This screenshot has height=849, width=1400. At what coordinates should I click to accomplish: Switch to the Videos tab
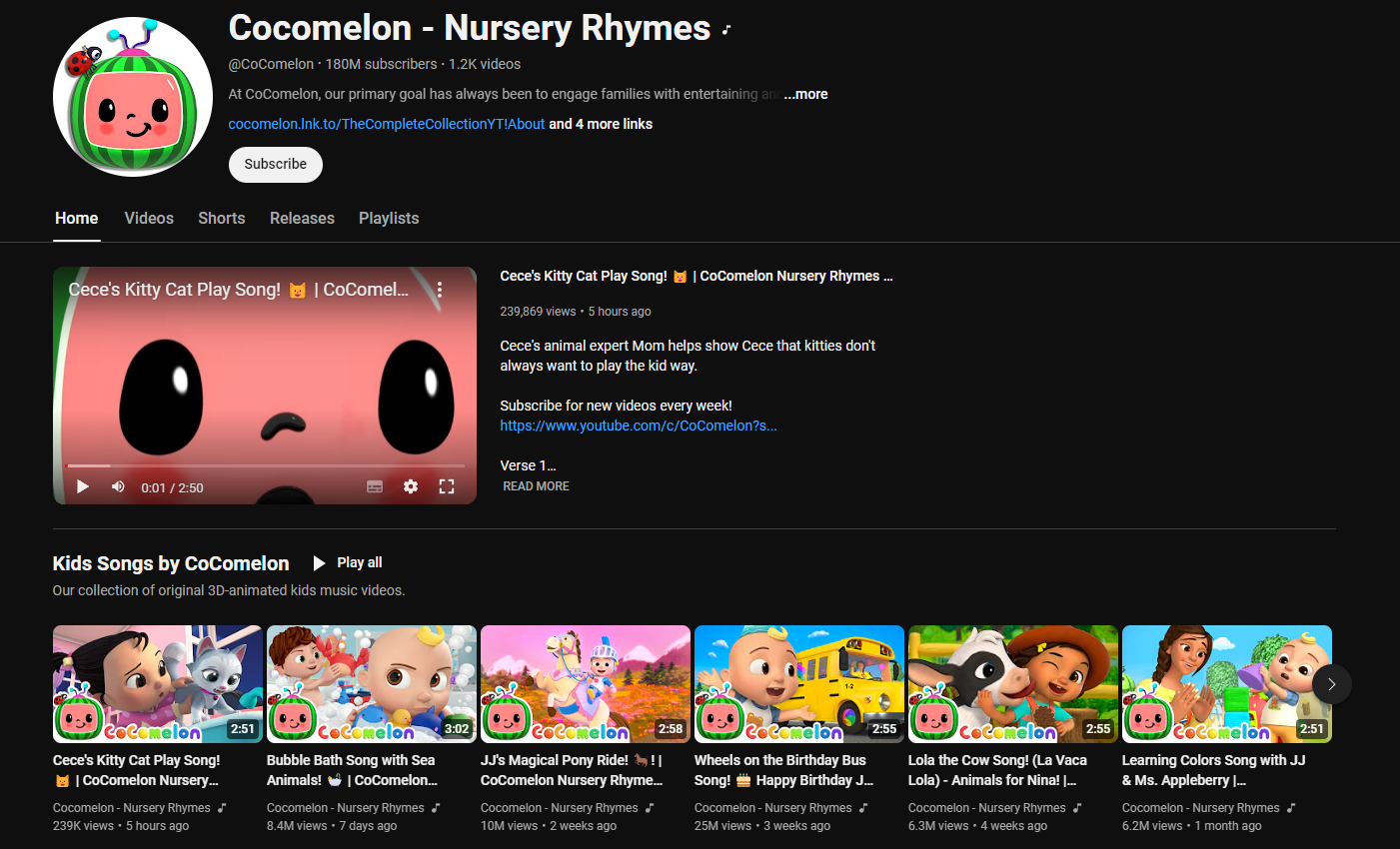point(148,218)
